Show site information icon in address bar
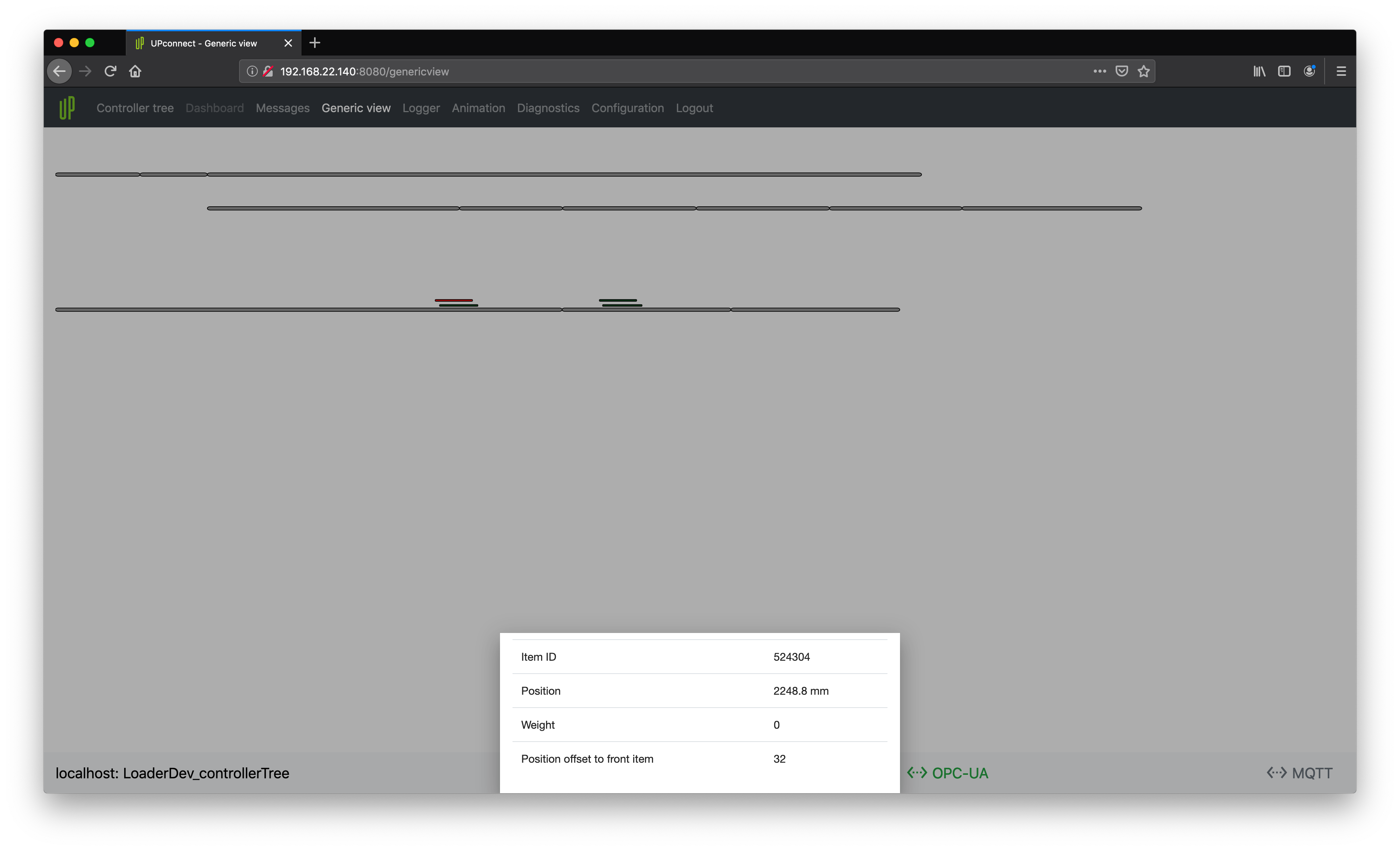The width and height of the screenshot is (1400, 851). [252, 71]
